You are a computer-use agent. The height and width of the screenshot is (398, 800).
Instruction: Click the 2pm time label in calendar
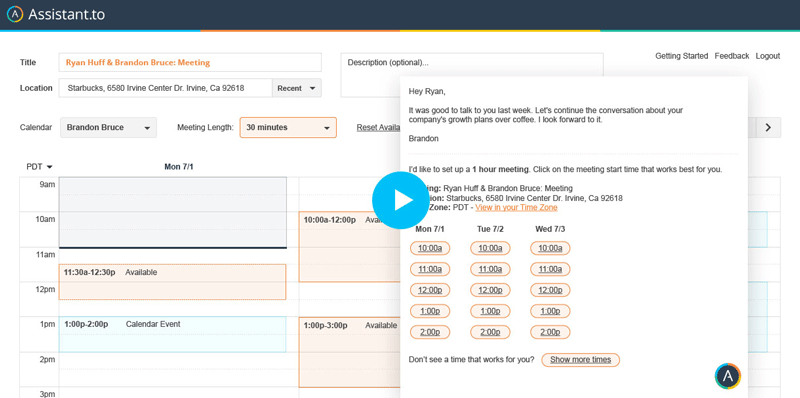pyautogui.click(x=47, y=359)
